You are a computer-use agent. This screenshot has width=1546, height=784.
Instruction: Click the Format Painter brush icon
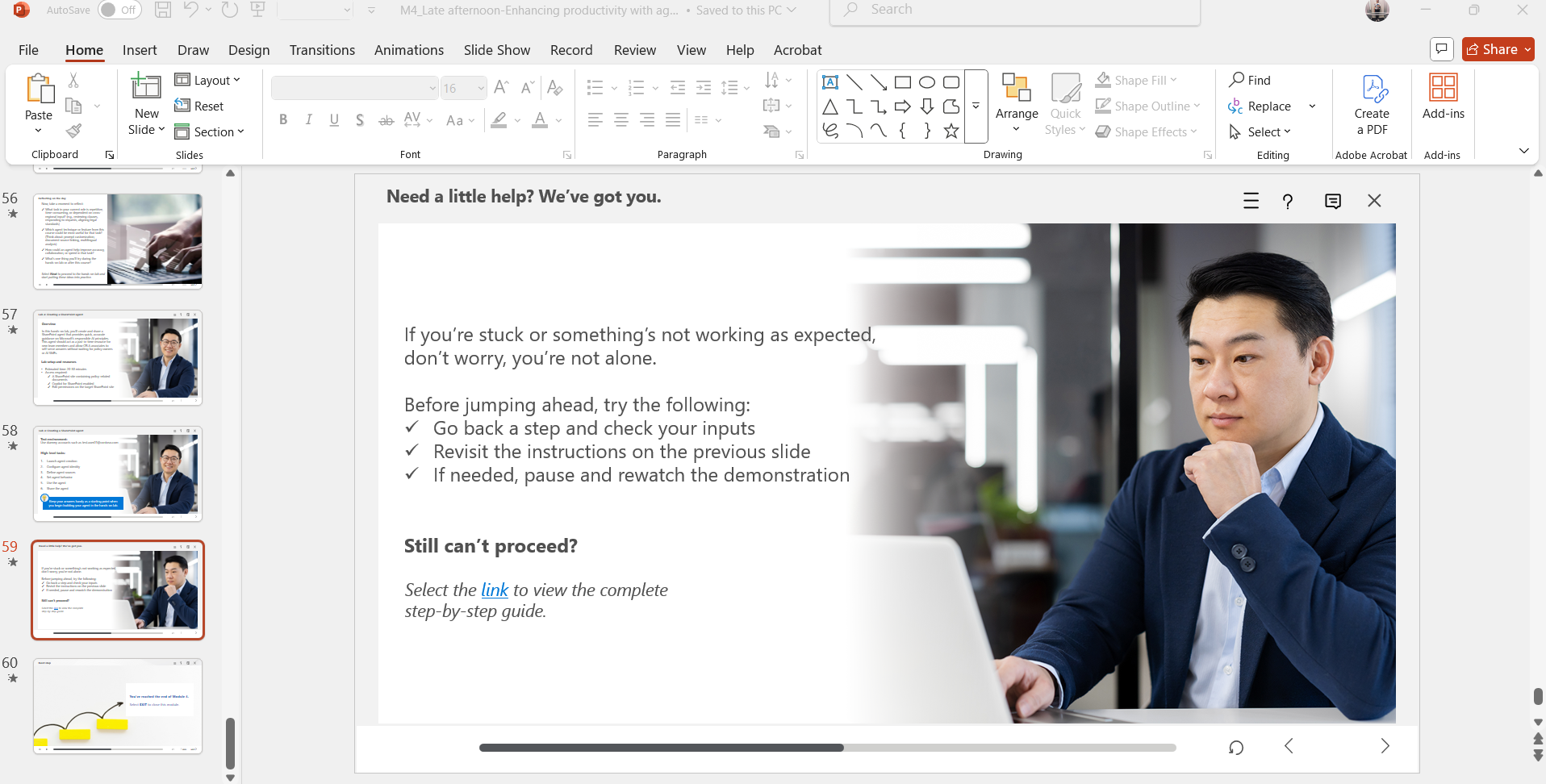tap(73, 131)
